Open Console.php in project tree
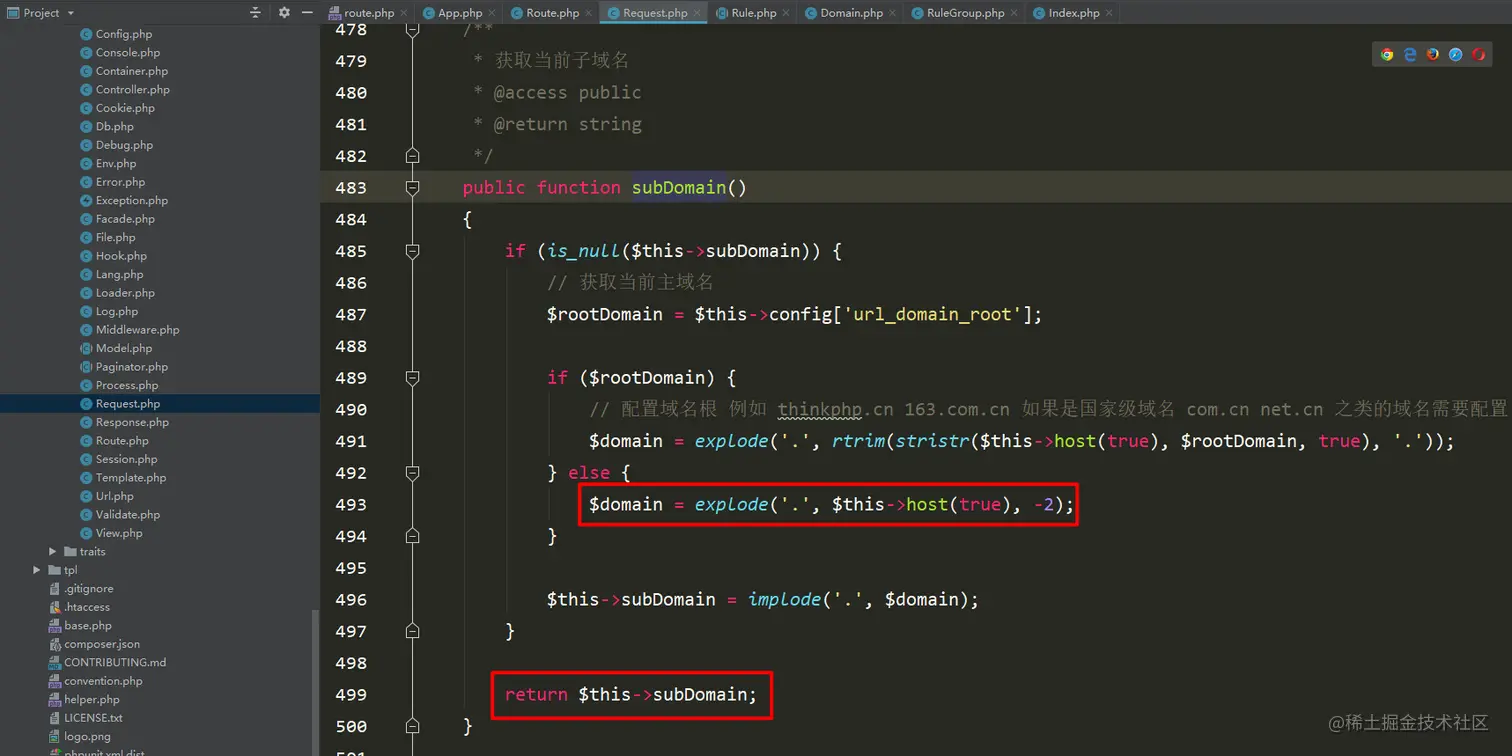The height and width of the screenshot is (756, 1512). click(x=127, y=53)
